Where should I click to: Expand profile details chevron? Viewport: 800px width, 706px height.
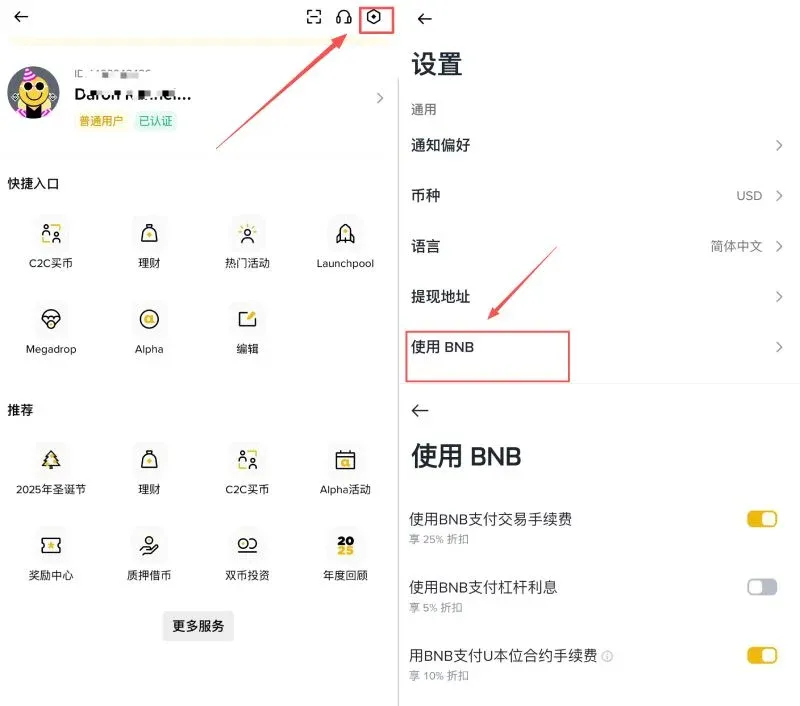(x=380, y=98)
